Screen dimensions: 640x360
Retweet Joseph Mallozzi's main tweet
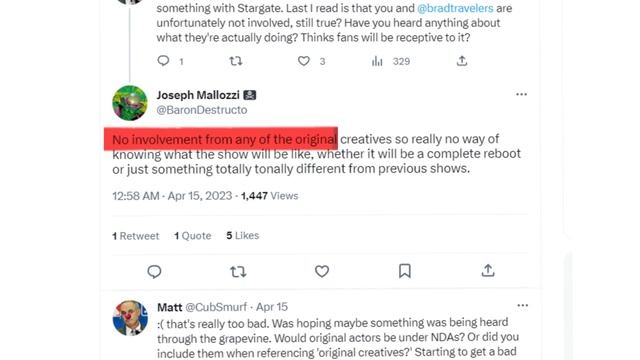[238, 271]
